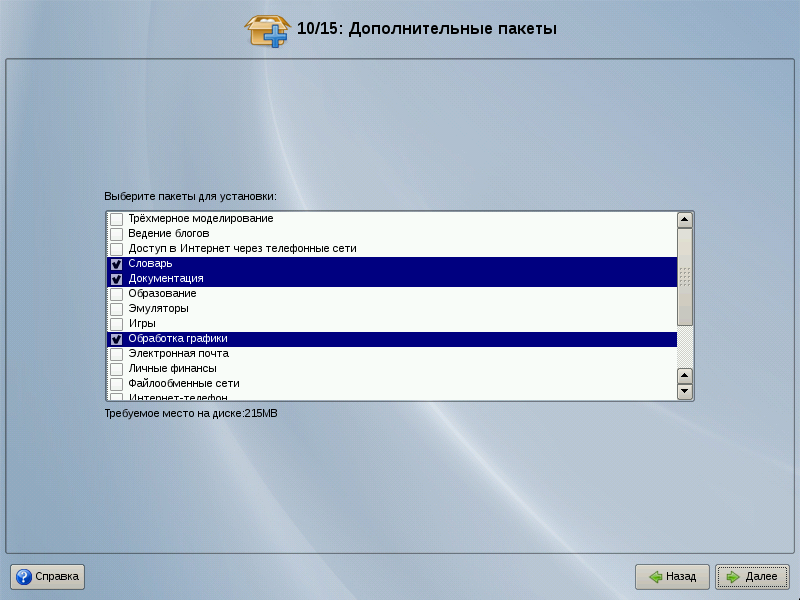The width and height of the screenshot is (800, 600).
Task: Select the Образование list row label
Action: [162, 294]
